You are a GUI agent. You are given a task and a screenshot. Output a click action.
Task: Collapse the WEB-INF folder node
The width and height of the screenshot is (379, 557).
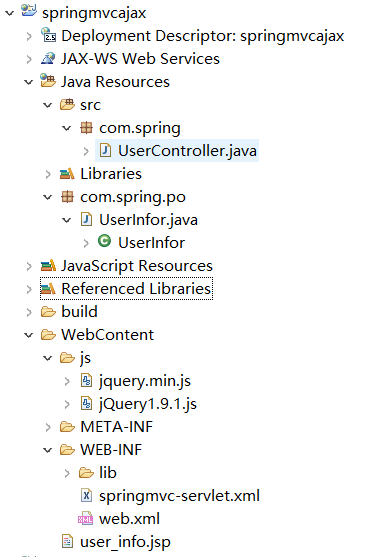coord(48,450)
